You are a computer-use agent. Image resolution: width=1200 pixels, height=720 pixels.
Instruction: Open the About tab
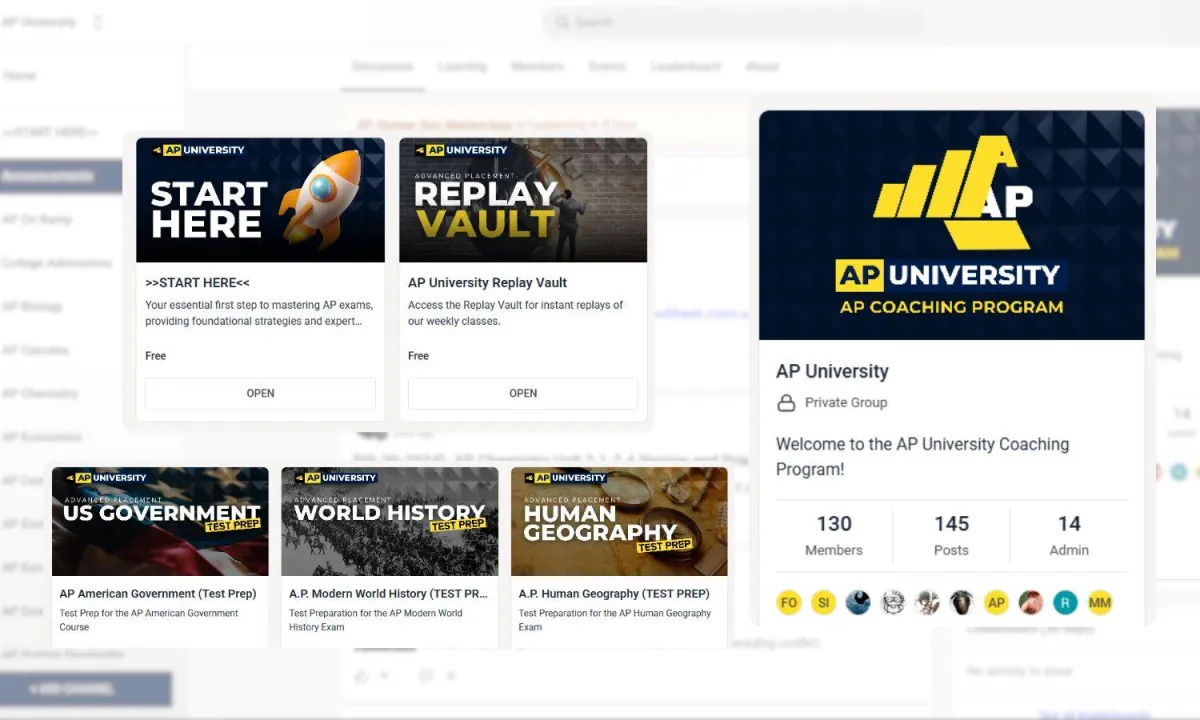761,67
